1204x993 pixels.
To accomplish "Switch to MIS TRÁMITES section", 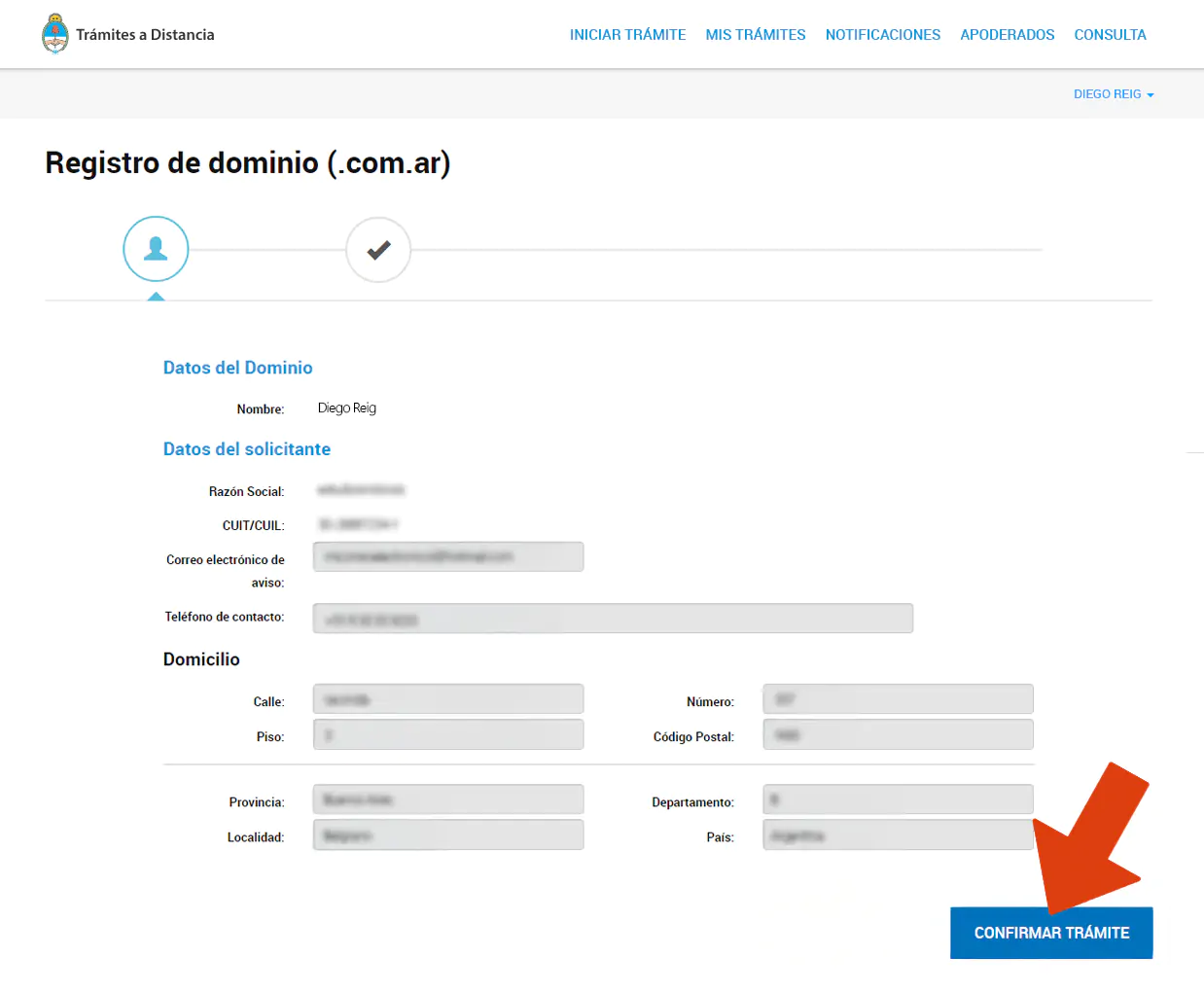I will tap(756, 34).
